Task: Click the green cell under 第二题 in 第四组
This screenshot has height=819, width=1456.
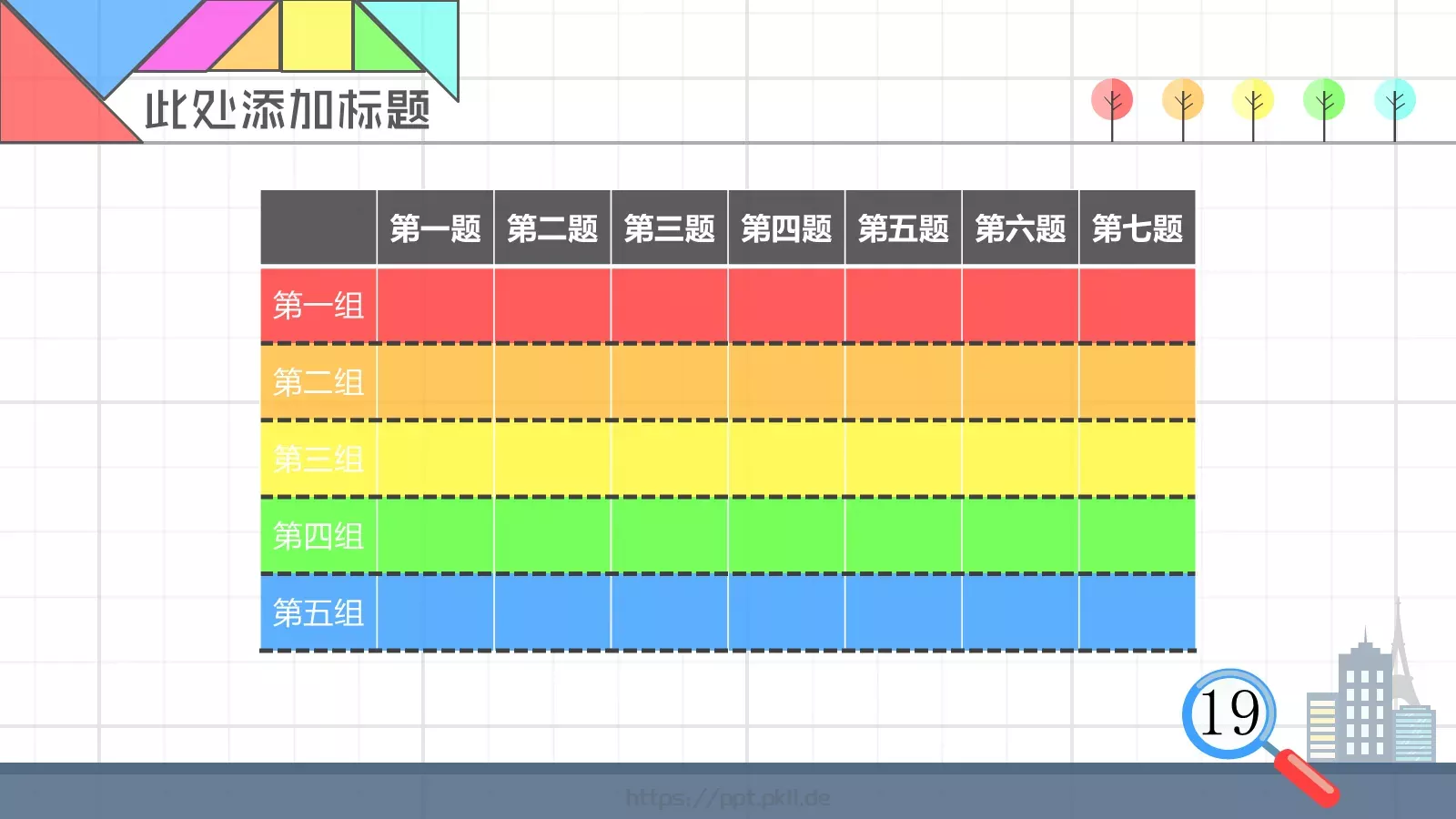Action: pyautogui.click(x=552, y=536)
